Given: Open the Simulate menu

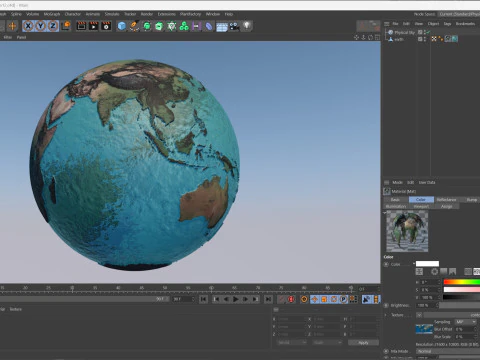Looking at the screenshot, I should [112, 14].
